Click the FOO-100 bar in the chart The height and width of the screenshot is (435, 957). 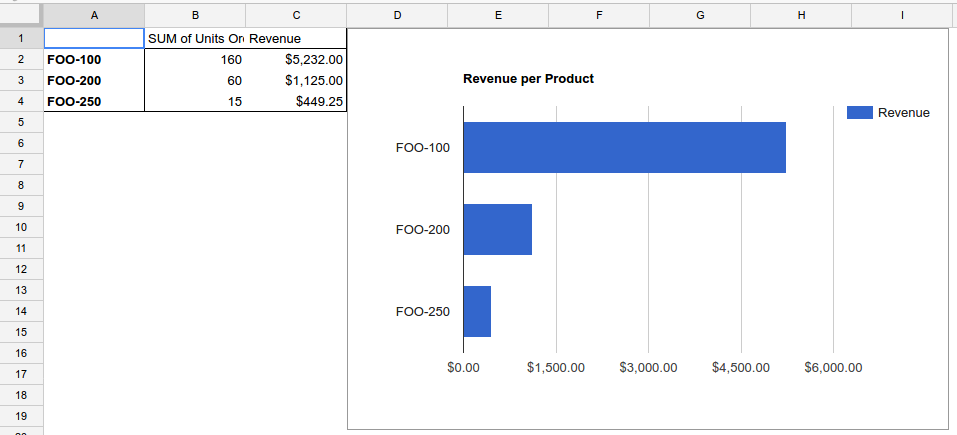(624, 148)
